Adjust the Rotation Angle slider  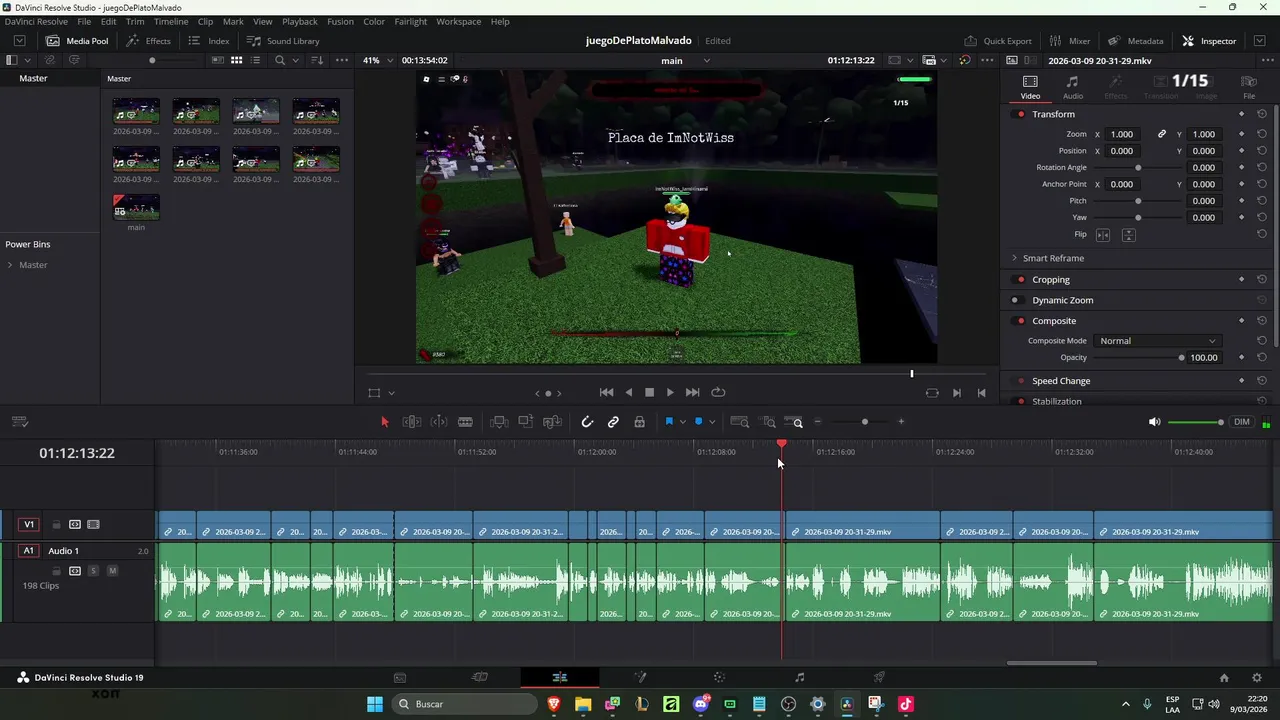click(1138, 168)
